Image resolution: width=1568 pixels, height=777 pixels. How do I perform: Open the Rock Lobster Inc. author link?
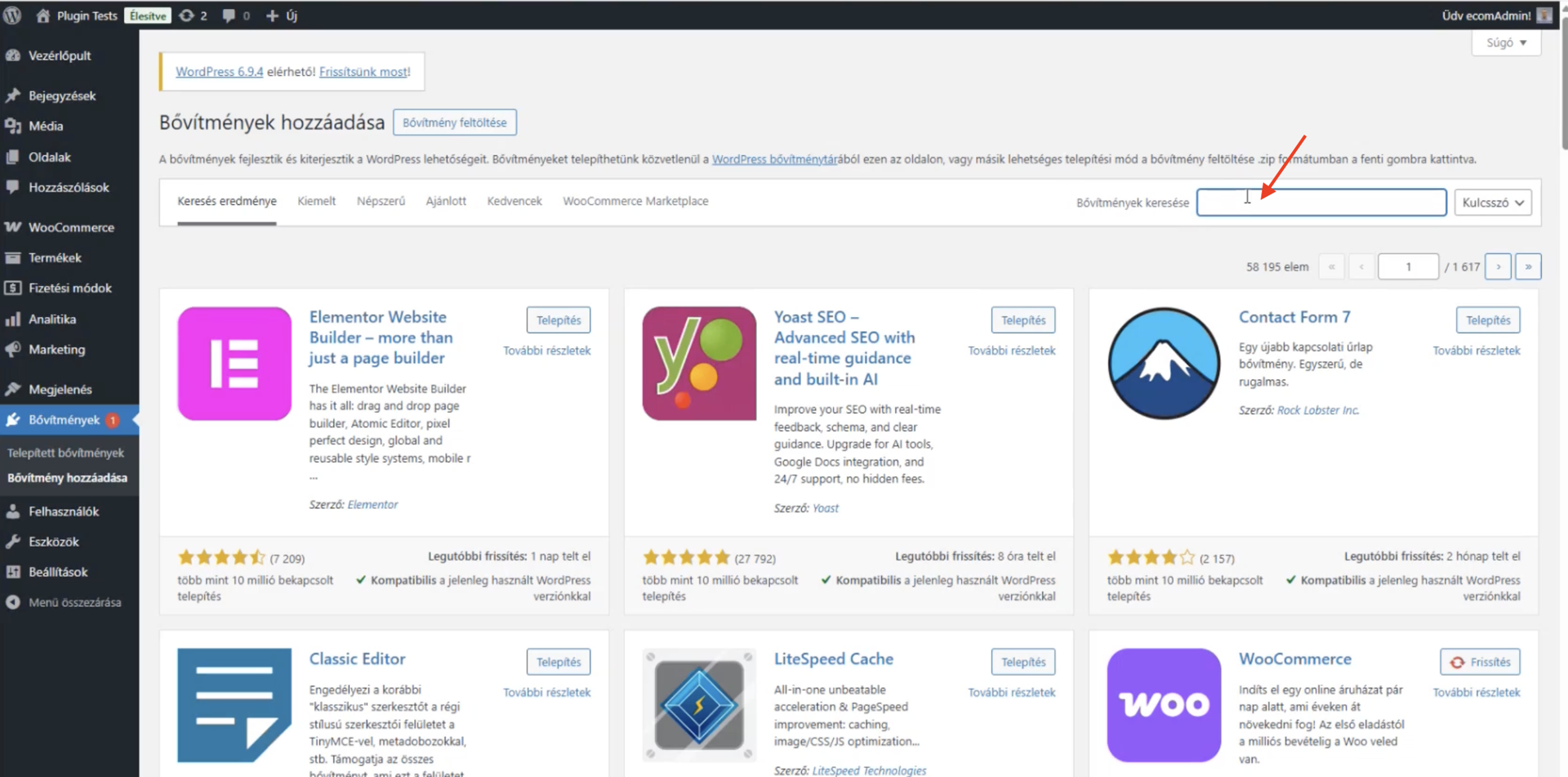tap(1318, 410)
